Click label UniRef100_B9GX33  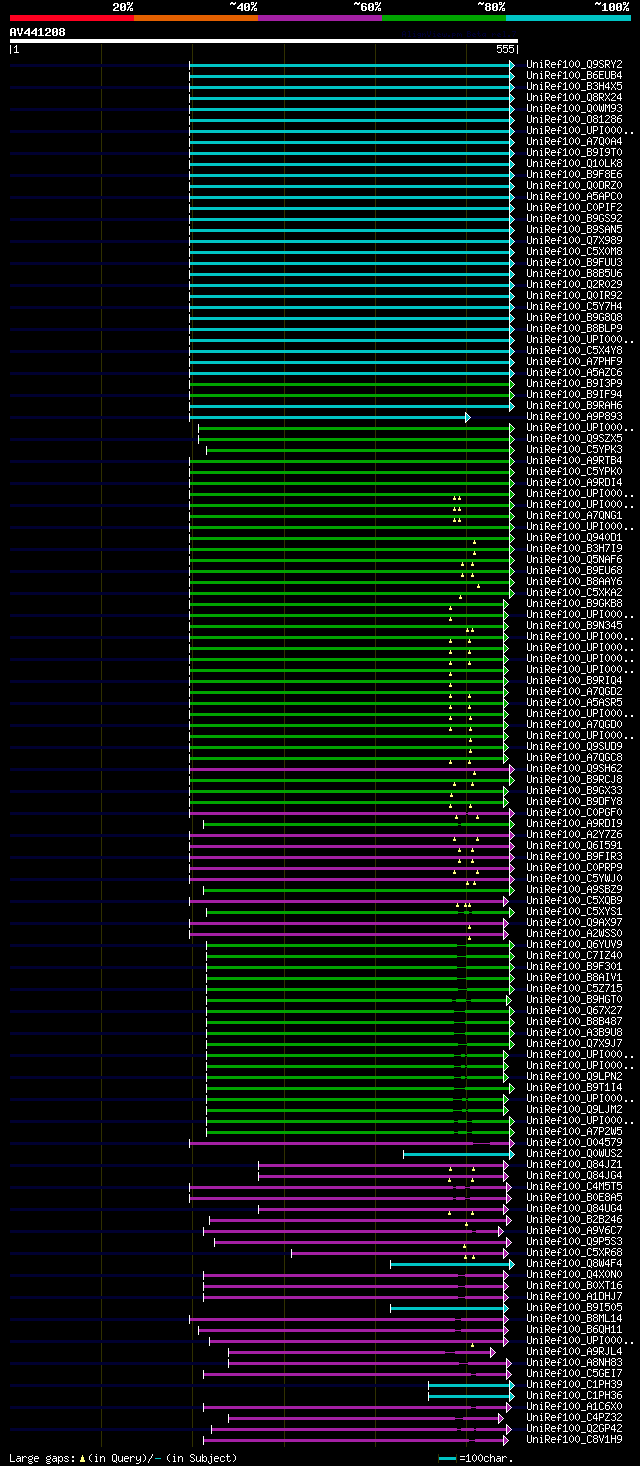point(574,790)
